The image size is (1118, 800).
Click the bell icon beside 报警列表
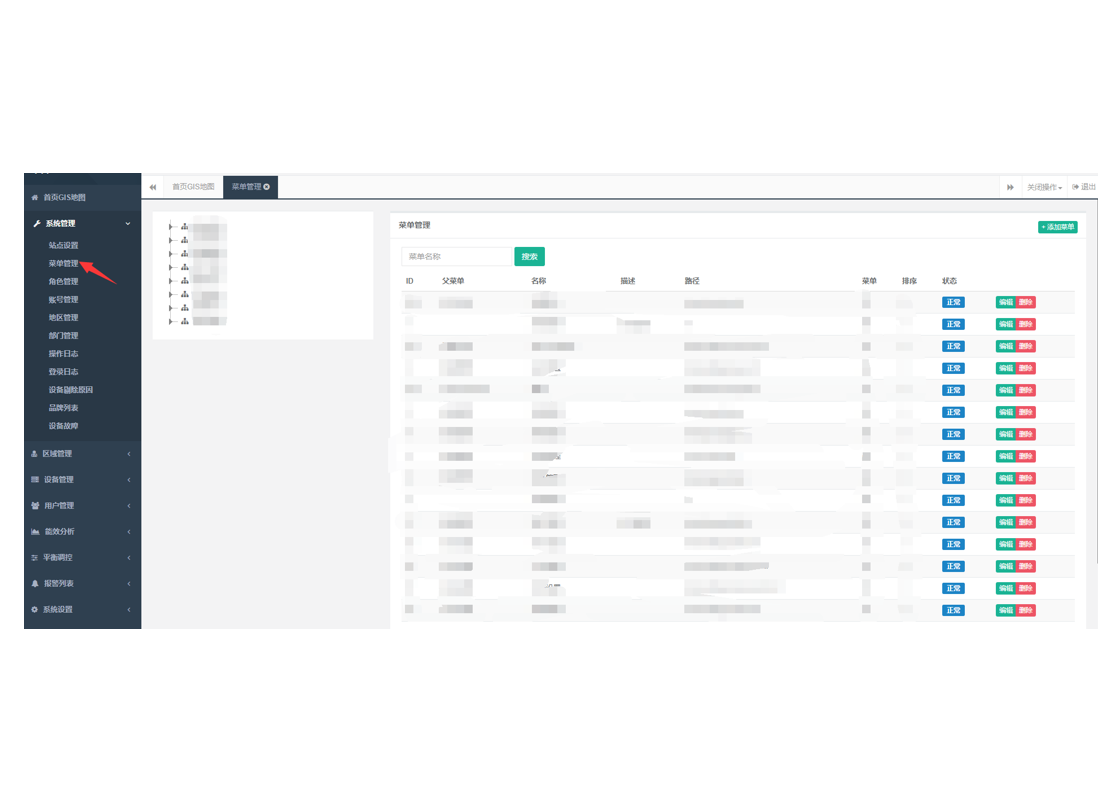35,584
